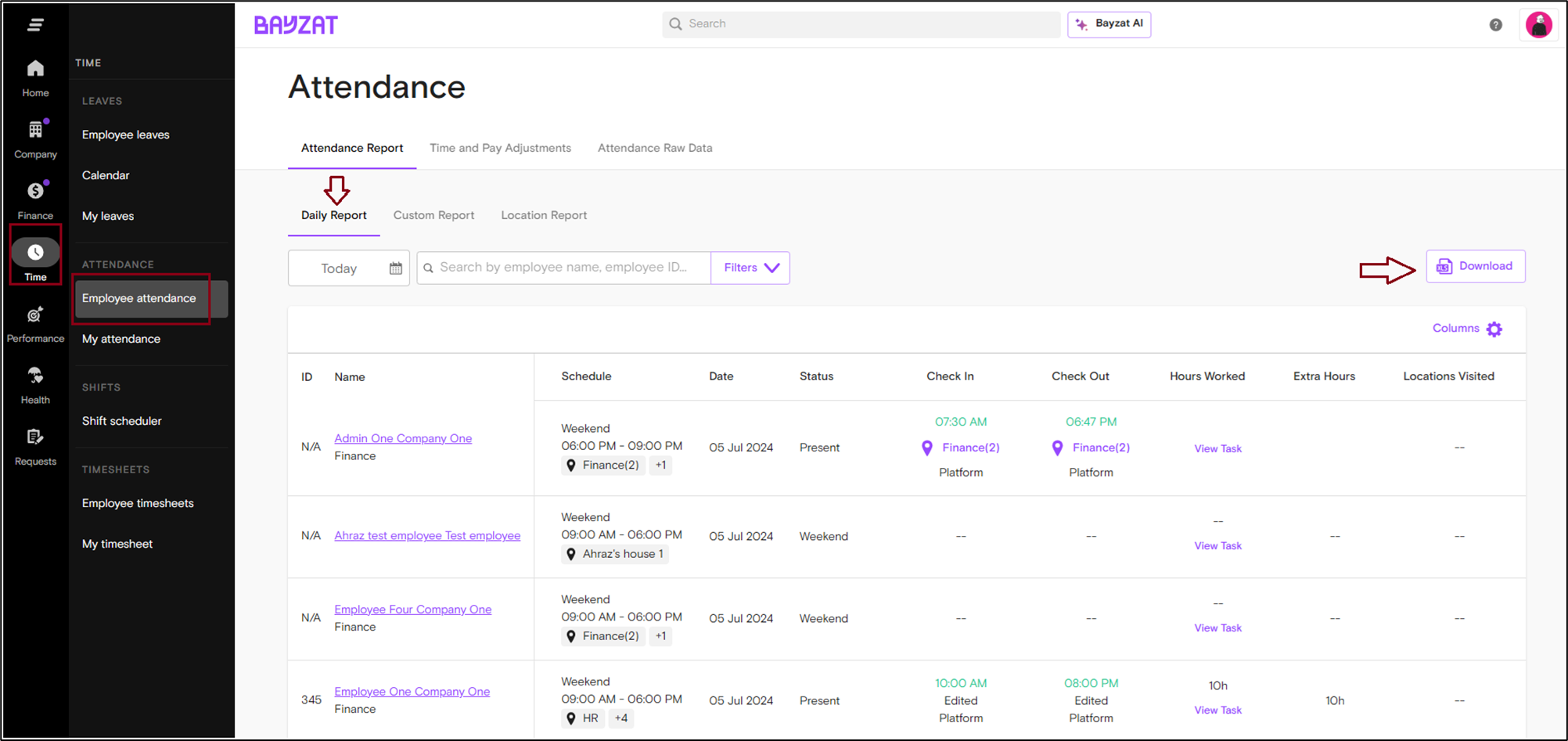Click the help question mark icon
1568x741 pixels.
pyautogui.click(x=1495, y=25)
